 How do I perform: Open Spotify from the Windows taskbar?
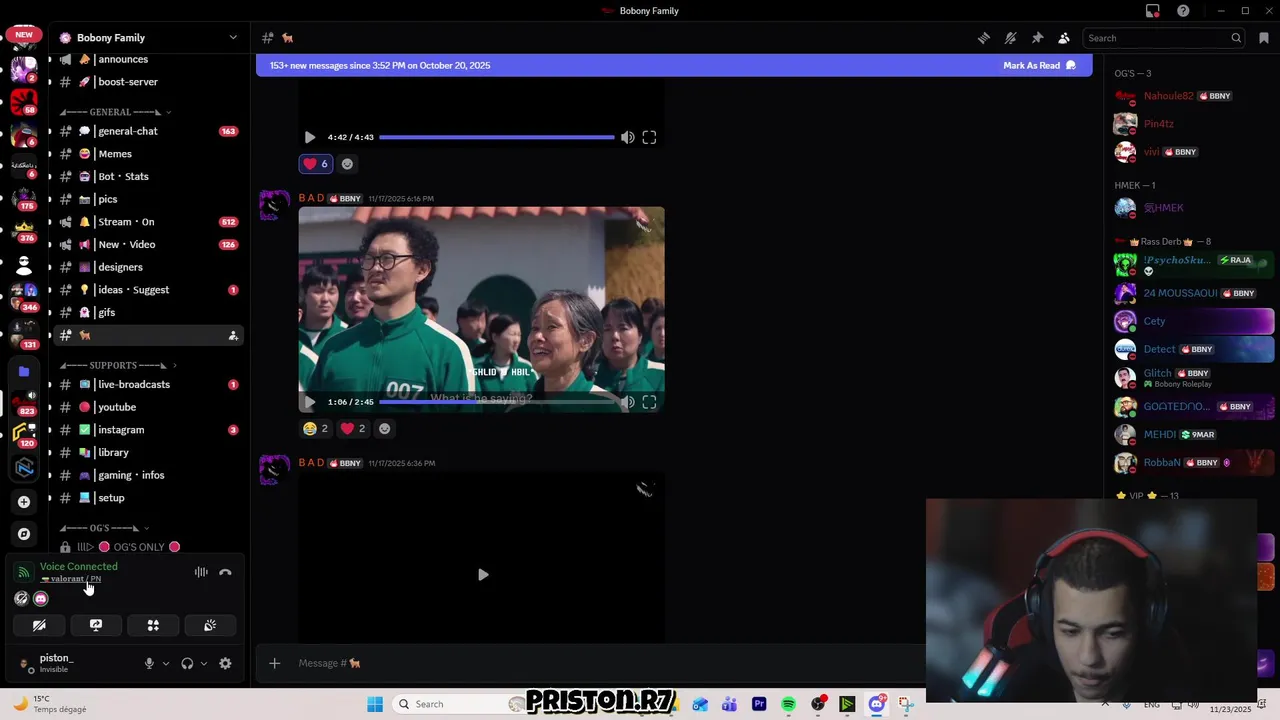coord(788,704)
